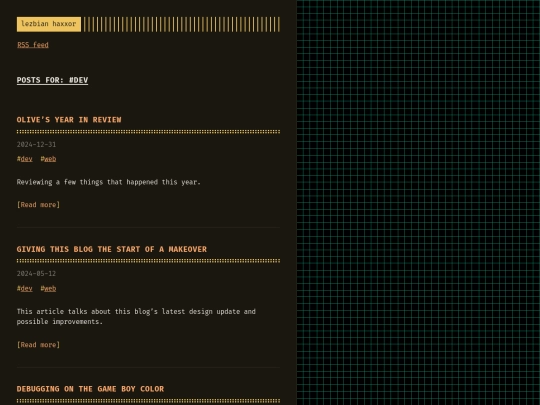Click the summary about the blog's latest design update
This screenshot has height=405, width=540.
[x=136, y=316]
